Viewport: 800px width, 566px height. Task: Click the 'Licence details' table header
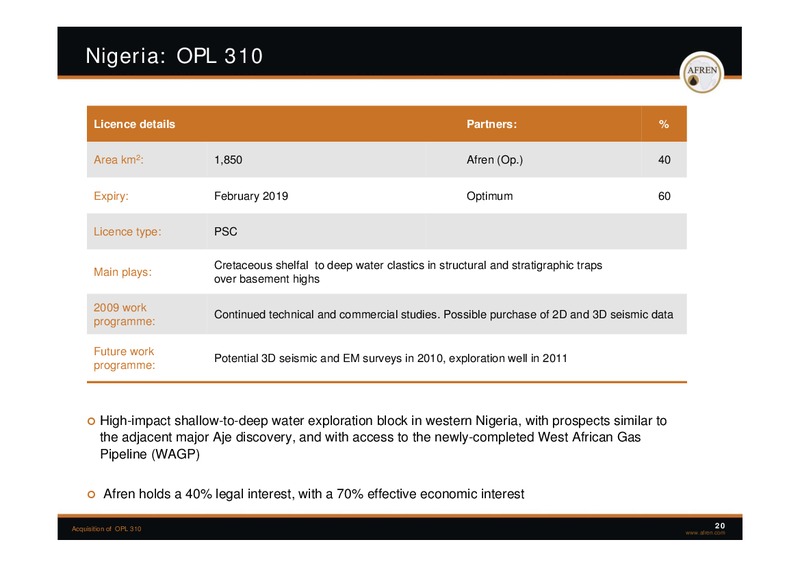134,124
